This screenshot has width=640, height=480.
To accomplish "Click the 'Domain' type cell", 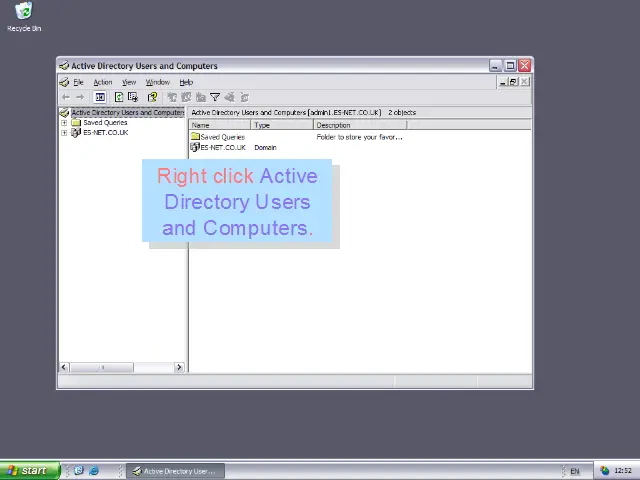I will pyautogui.click(x=265, y=147).
